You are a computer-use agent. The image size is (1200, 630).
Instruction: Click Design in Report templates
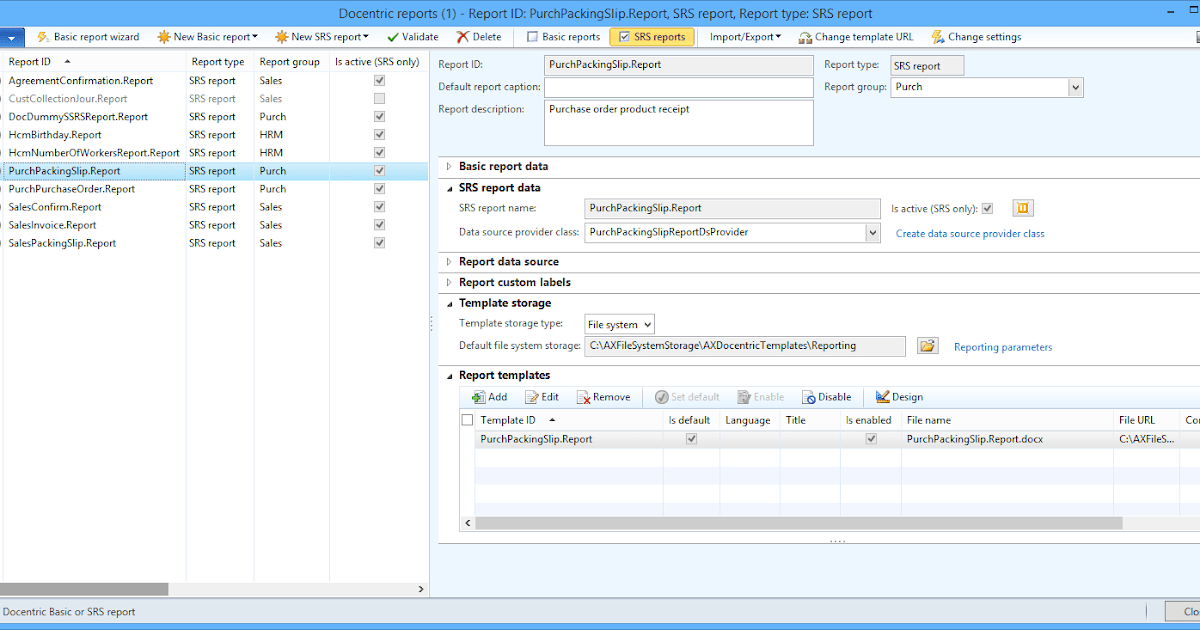tap(898, 397)
